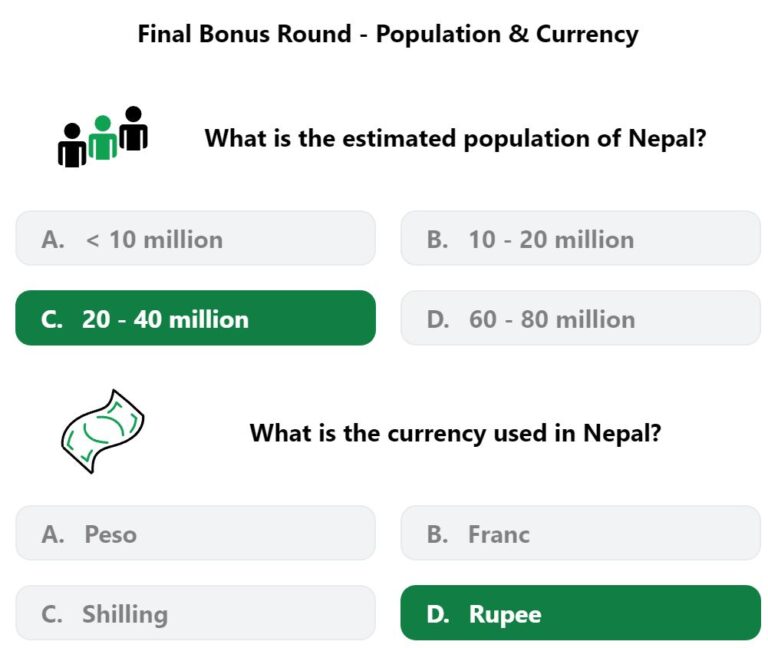Viewport: 768px width, 648px height.
Task: Click the Final Bonus Round heading
Action: 388,34
